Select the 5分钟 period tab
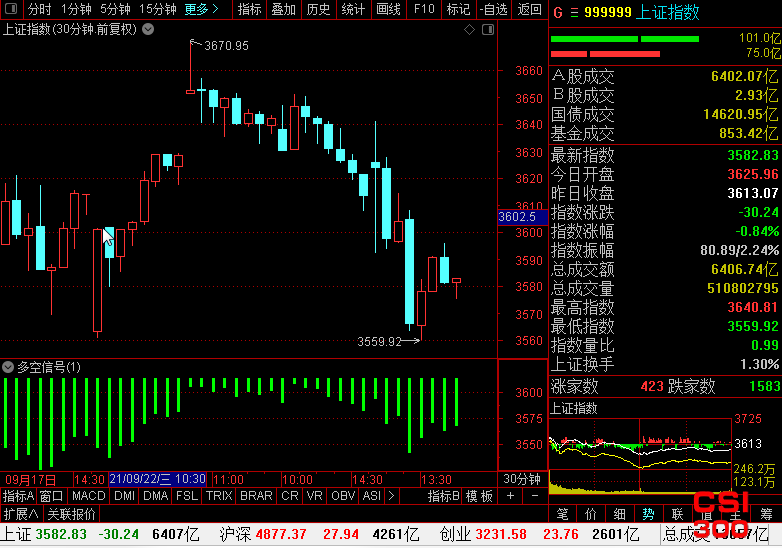The width and height of the screenshot is (782, 548). click(115, 9)
